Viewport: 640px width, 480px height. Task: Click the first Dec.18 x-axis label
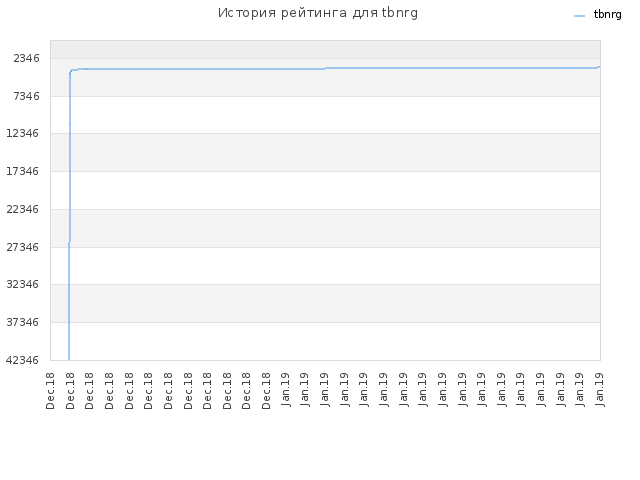click(50, 391)
